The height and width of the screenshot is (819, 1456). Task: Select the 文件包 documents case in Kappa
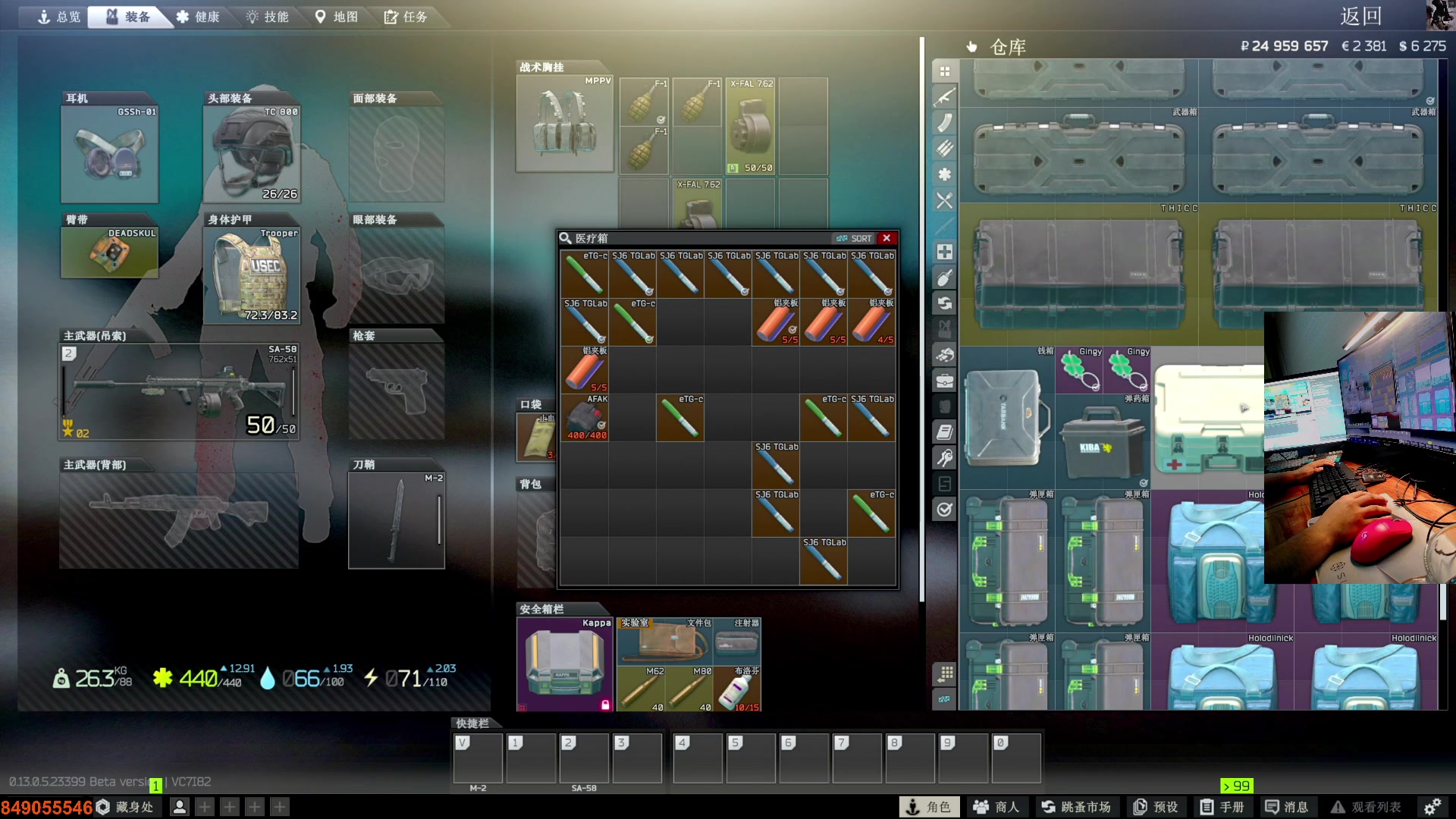pyautogui.click(x=665, y=641)
